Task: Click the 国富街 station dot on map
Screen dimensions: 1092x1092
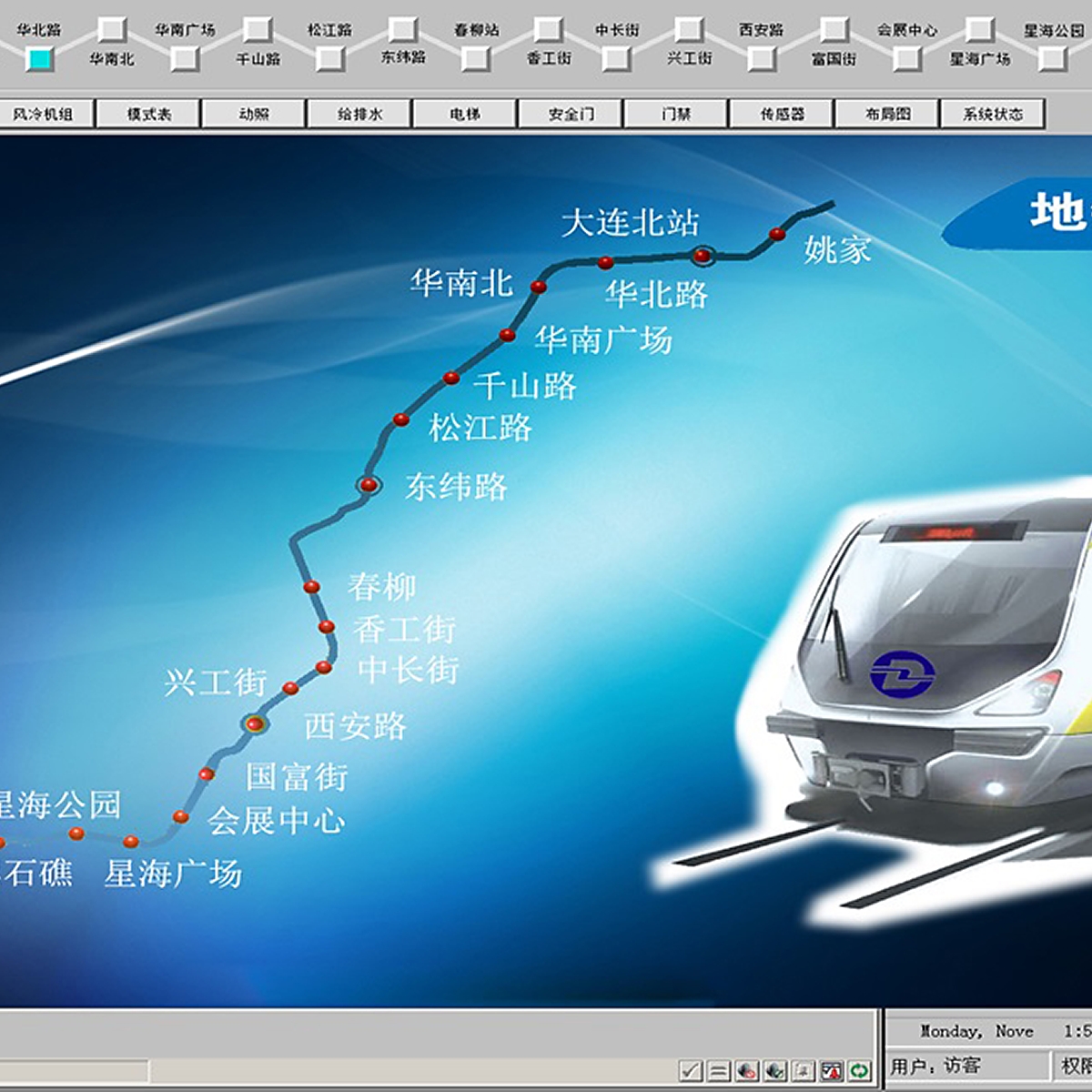Action: (207, 774)
